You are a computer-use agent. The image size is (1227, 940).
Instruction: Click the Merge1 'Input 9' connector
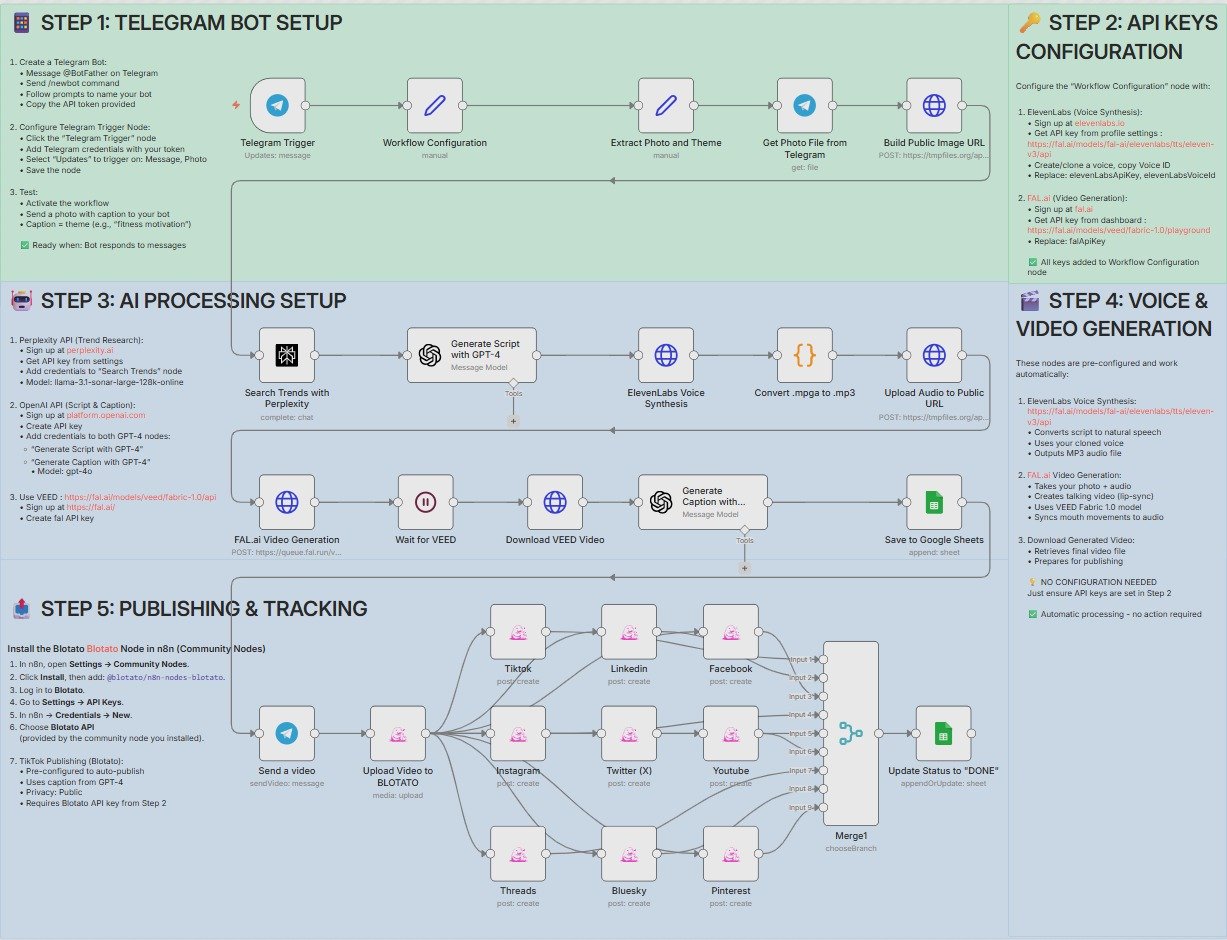(822, 806)
